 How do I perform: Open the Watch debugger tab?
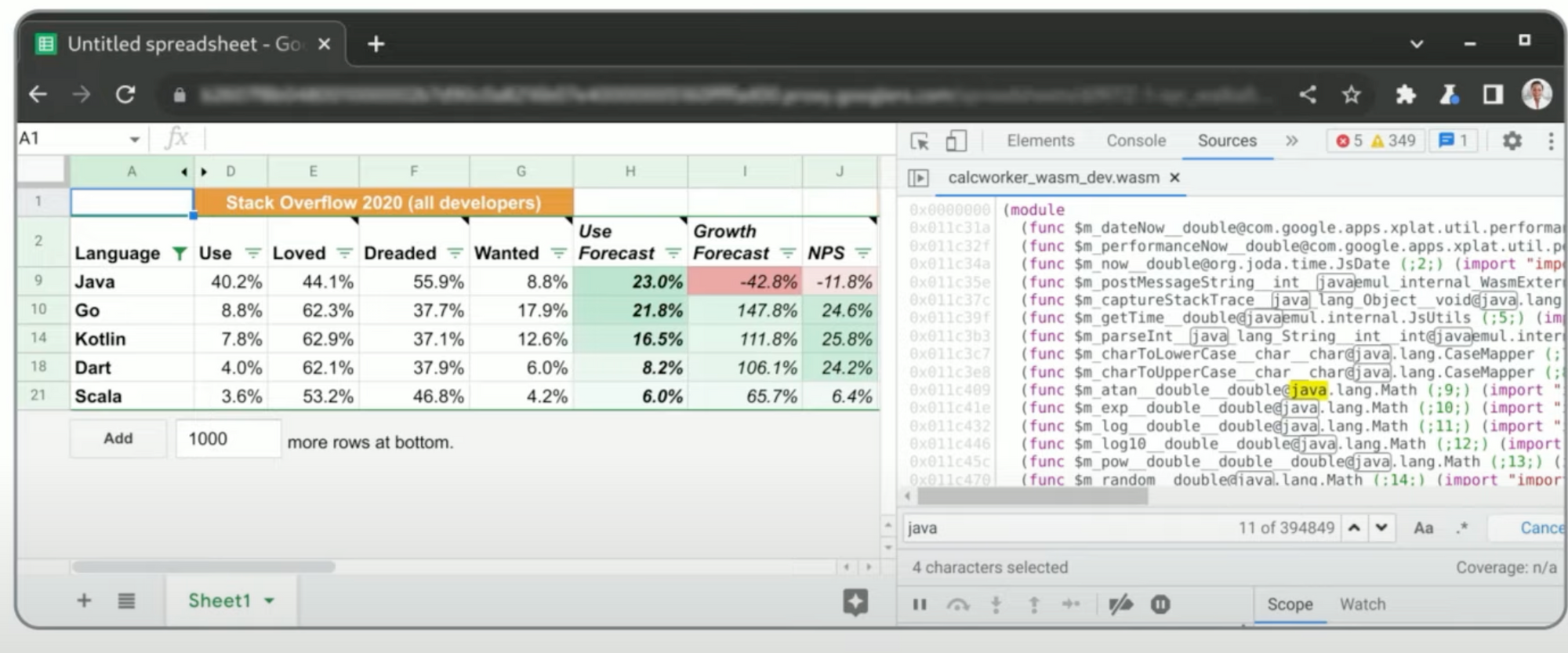click(x=1363, y=604)
